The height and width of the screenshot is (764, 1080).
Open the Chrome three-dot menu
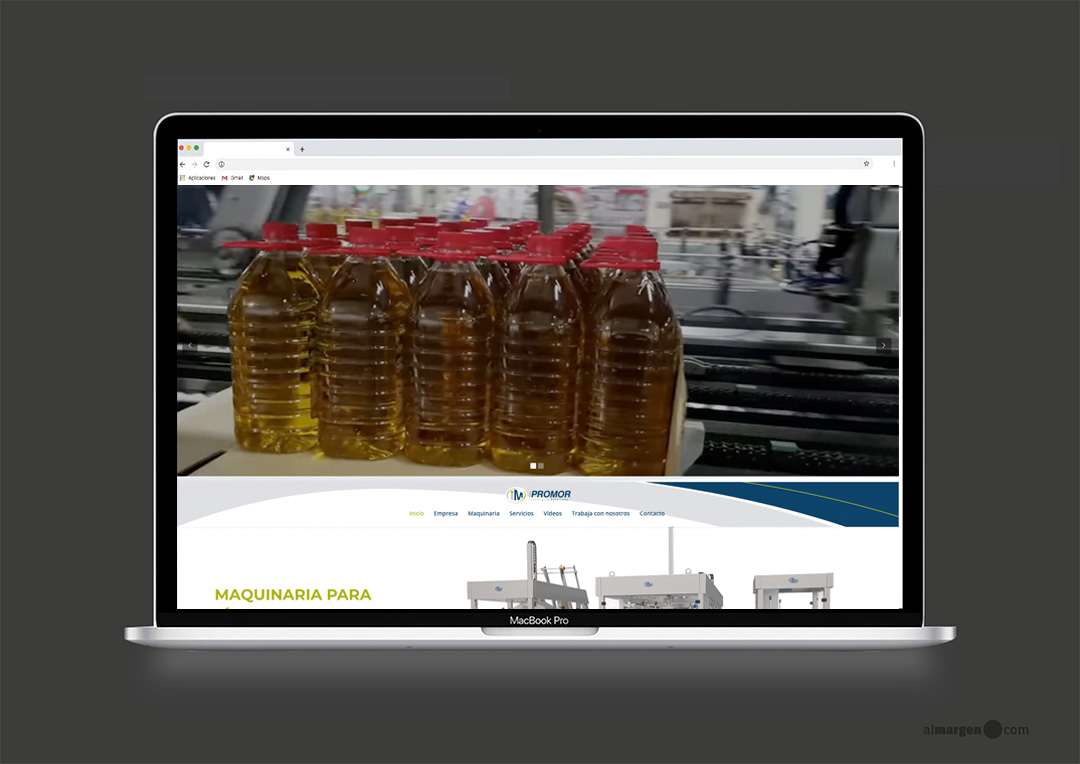893,163
